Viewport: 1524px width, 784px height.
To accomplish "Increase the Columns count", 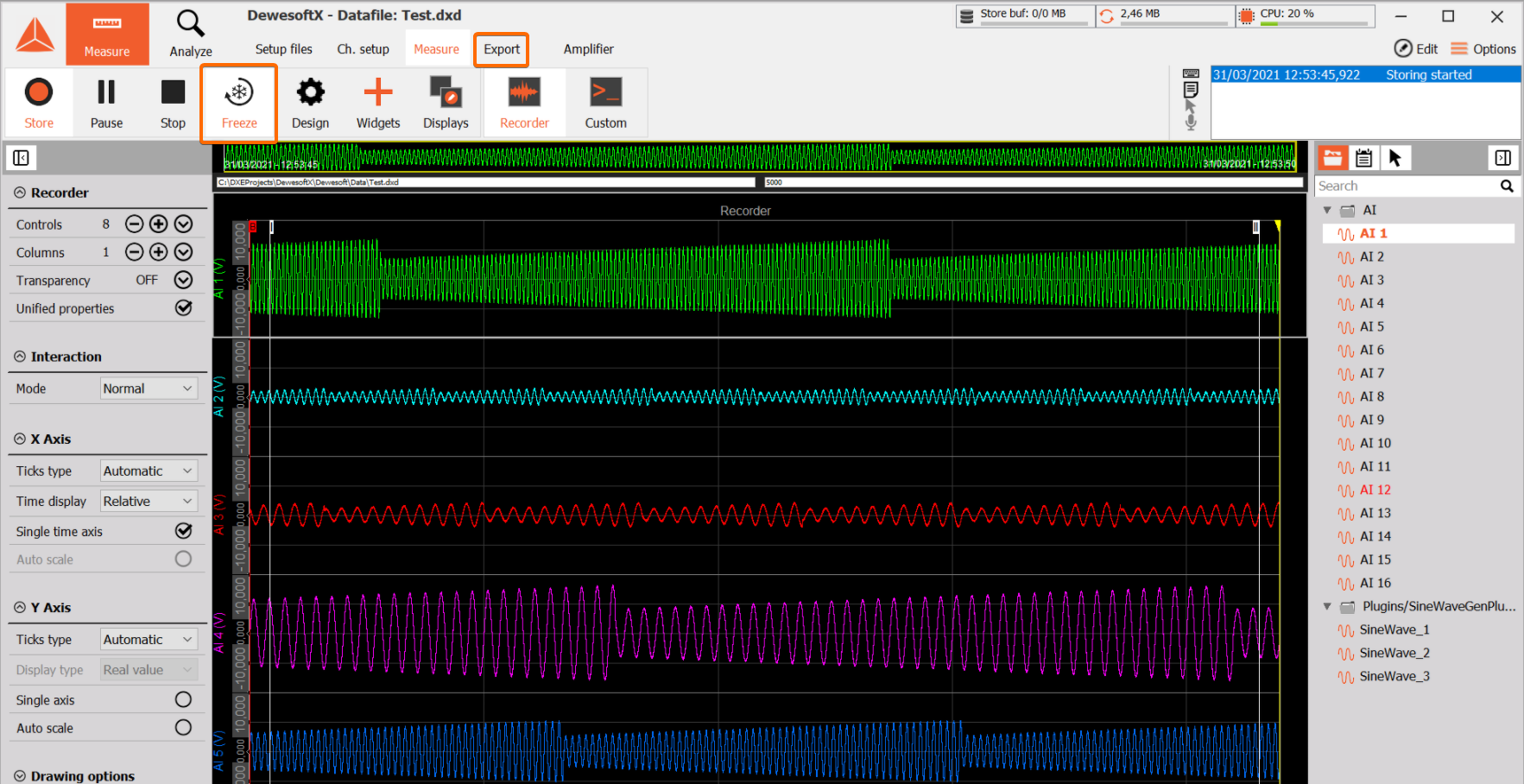I will coord(158,252).
